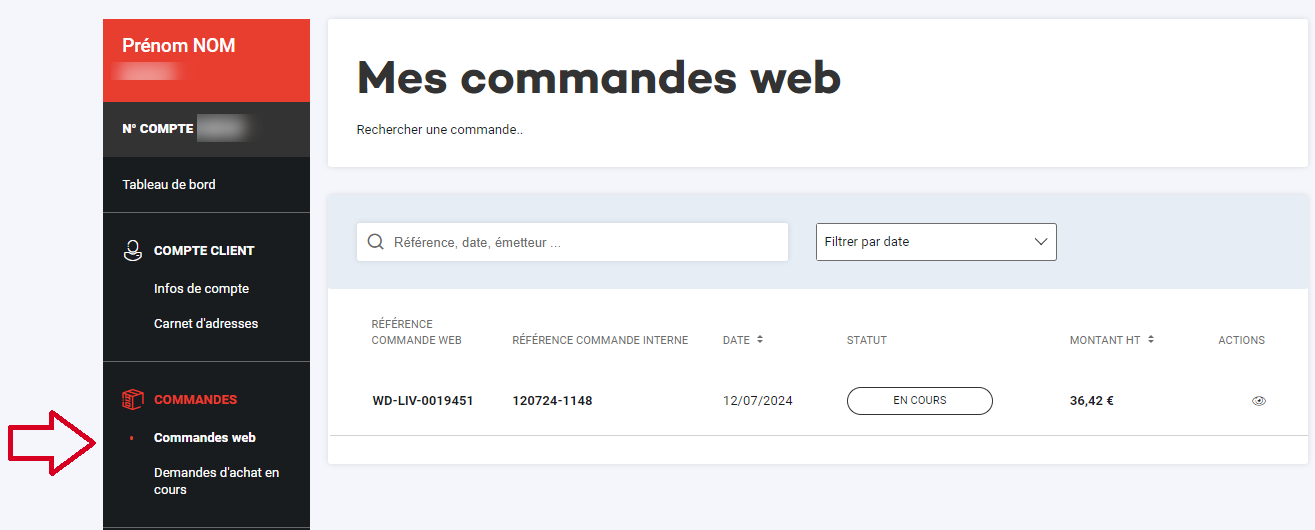
Task: Click the RÉFÉRENCE COMMANDE INTERNE column header
Action: (600, 340)
